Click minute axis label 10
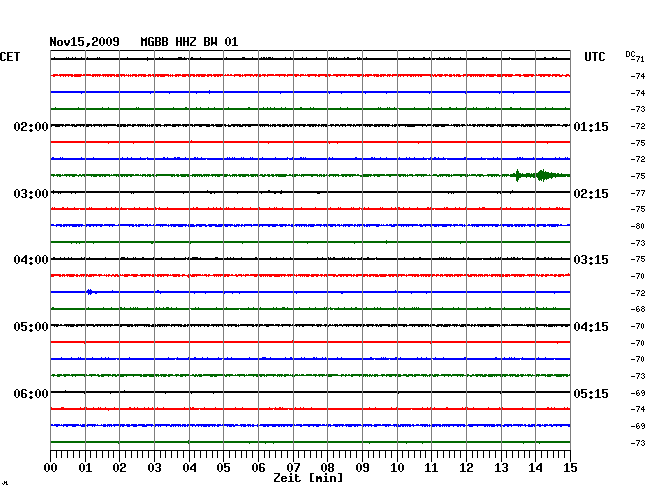650x494 pixels. pyautogui.click(x=397, y=468)
